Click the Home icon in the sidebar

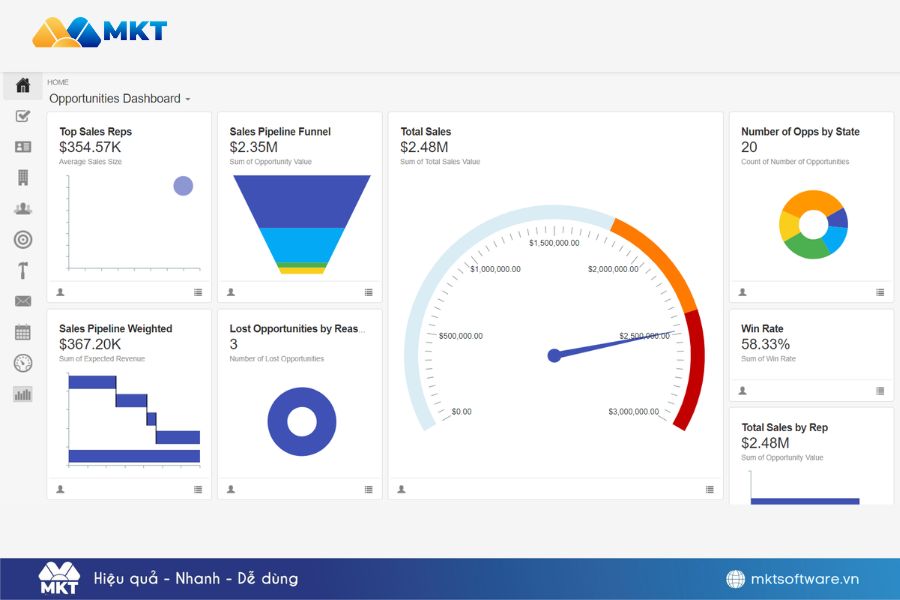23,85
